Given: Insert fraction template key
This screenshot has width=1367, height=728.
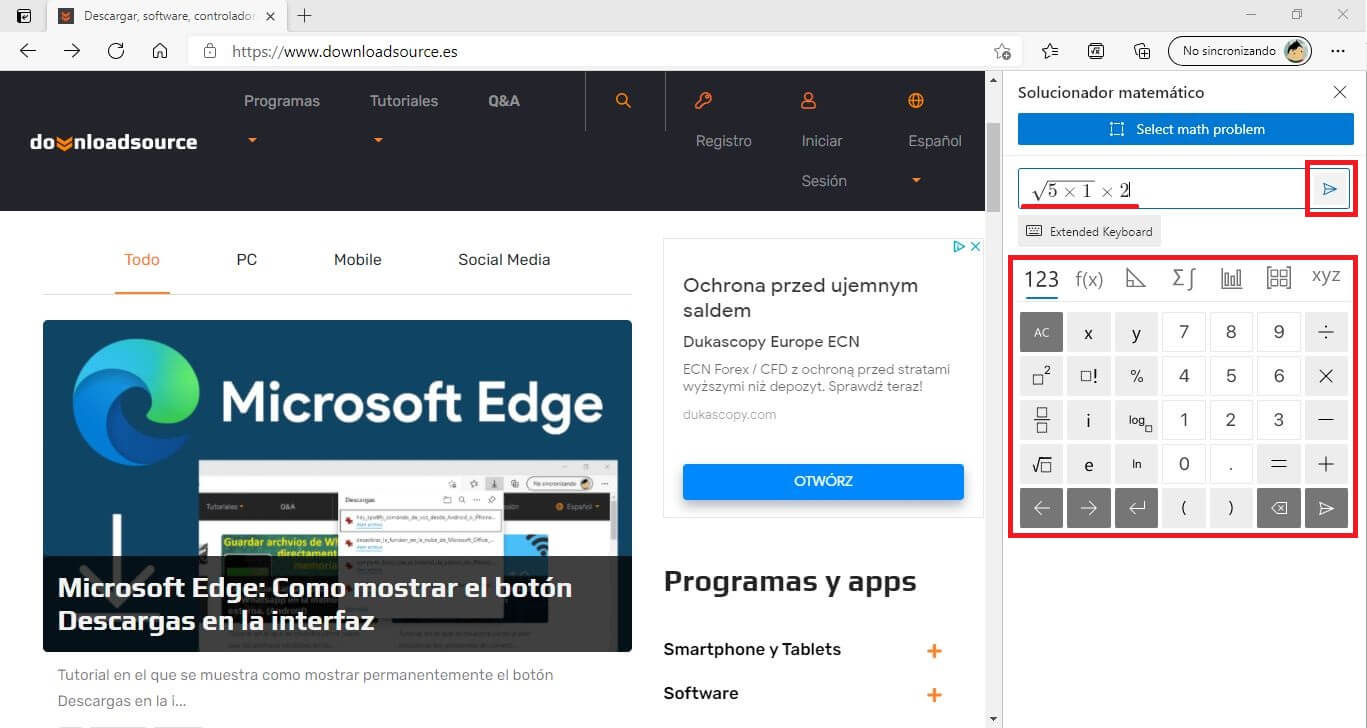Looking at the screenshot, I should tap(1041, 421).
